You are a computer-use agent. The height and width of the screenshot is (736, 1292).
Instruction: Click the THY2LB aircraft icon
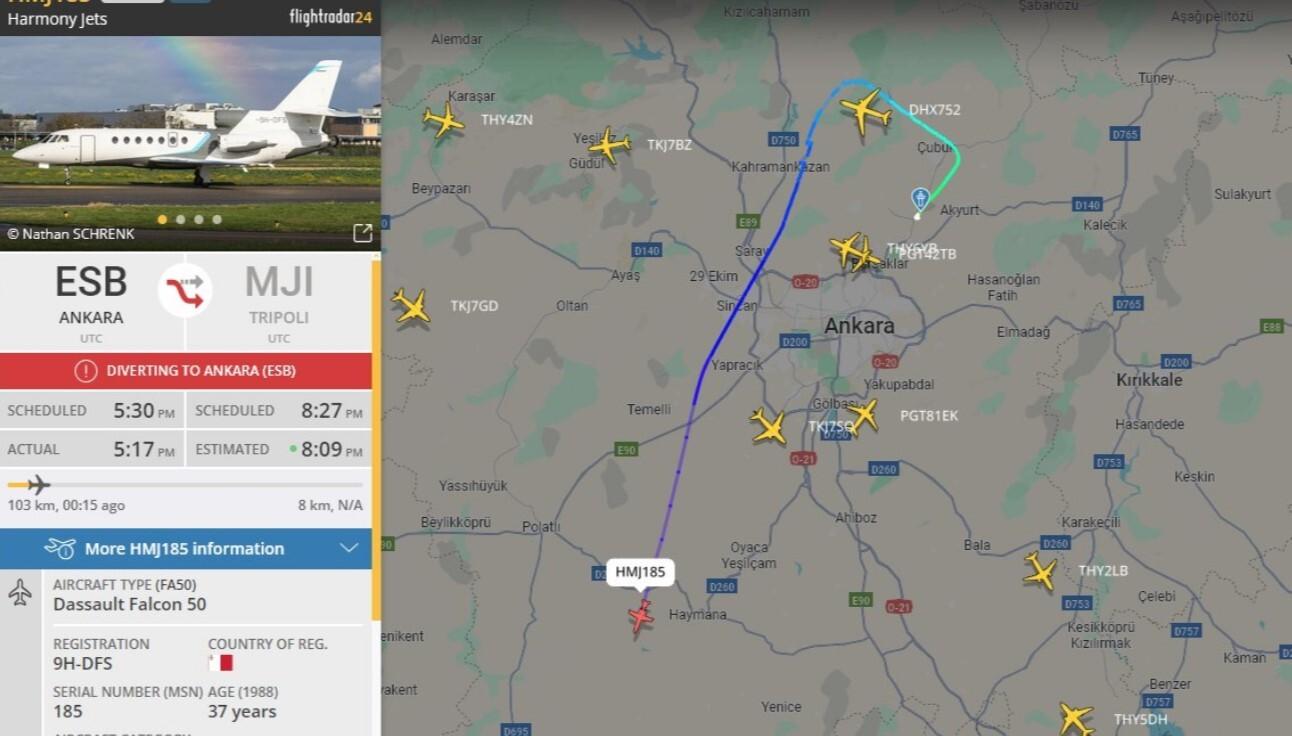pos(1040,571)
